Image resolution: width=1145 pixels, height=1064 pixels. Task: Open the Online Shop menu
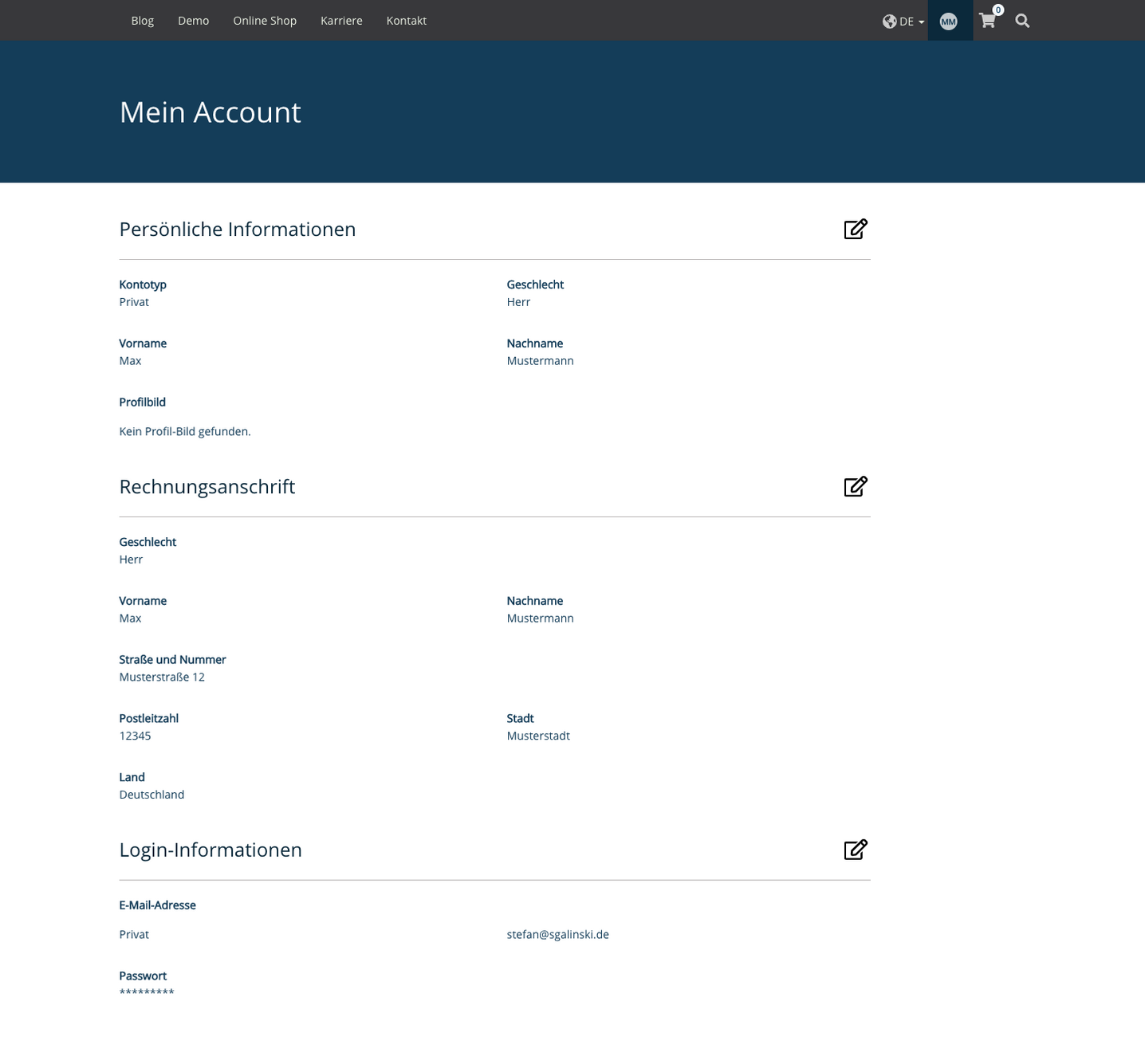point(264,21)
